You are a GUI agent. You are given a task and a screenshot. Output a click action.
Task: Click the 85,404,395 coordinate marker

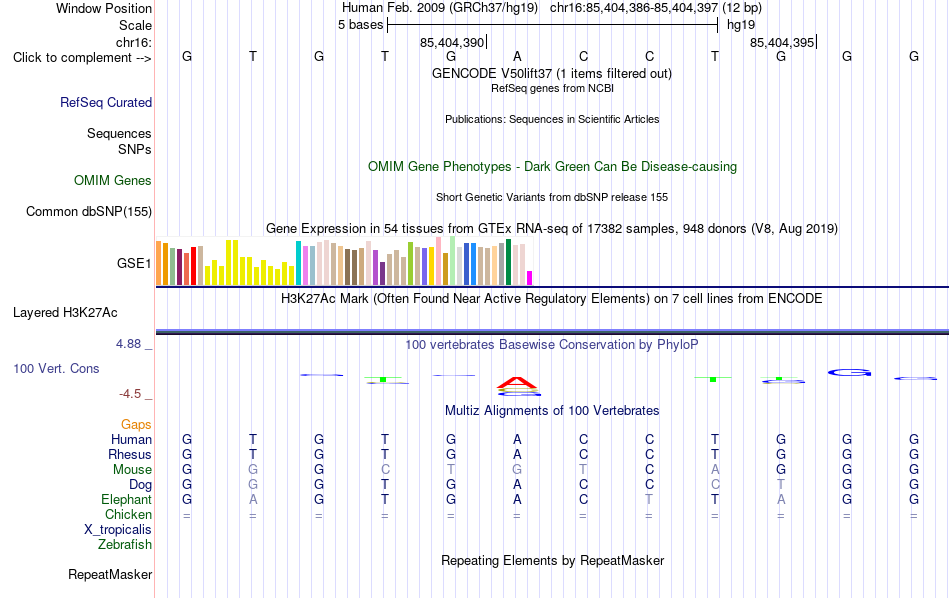click(x=782, y=42)
